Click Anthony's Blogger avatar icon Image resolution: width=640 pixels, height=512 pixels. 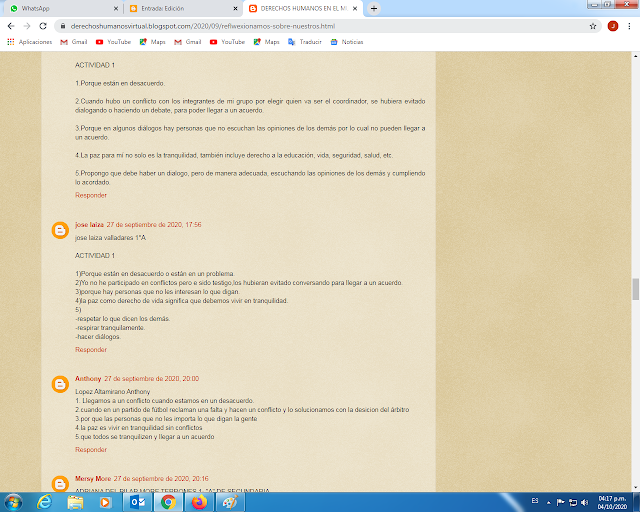[60, 384]
